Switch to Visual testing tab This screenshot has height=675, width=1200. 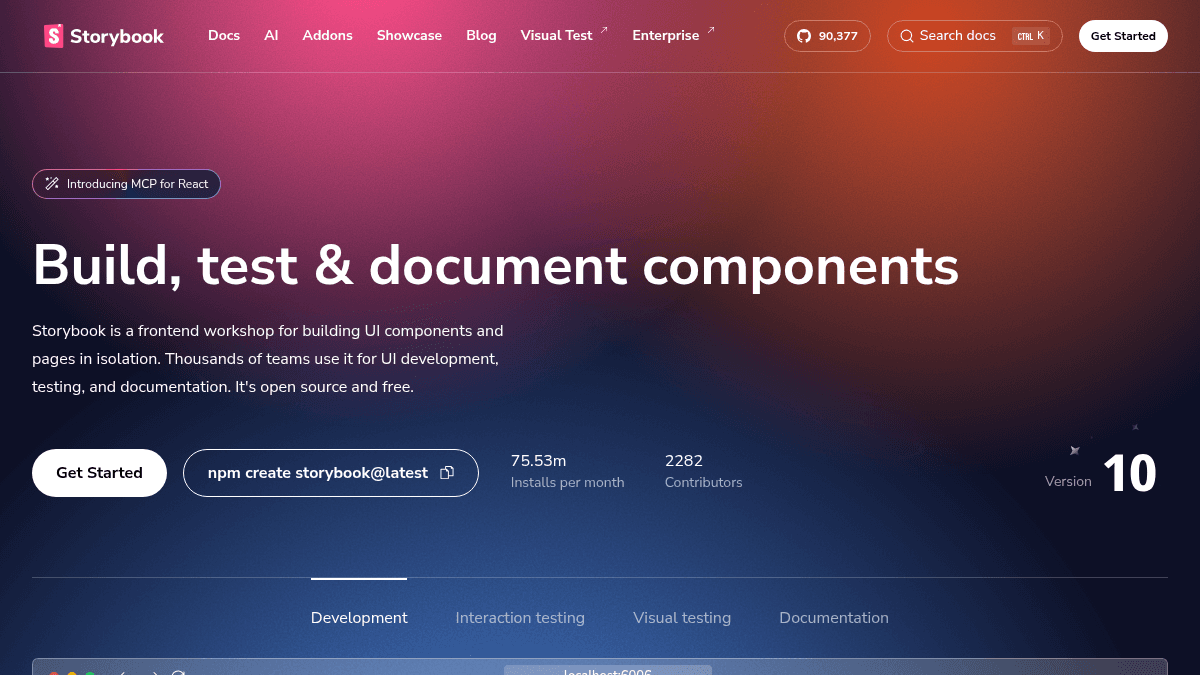click(682, 617)
